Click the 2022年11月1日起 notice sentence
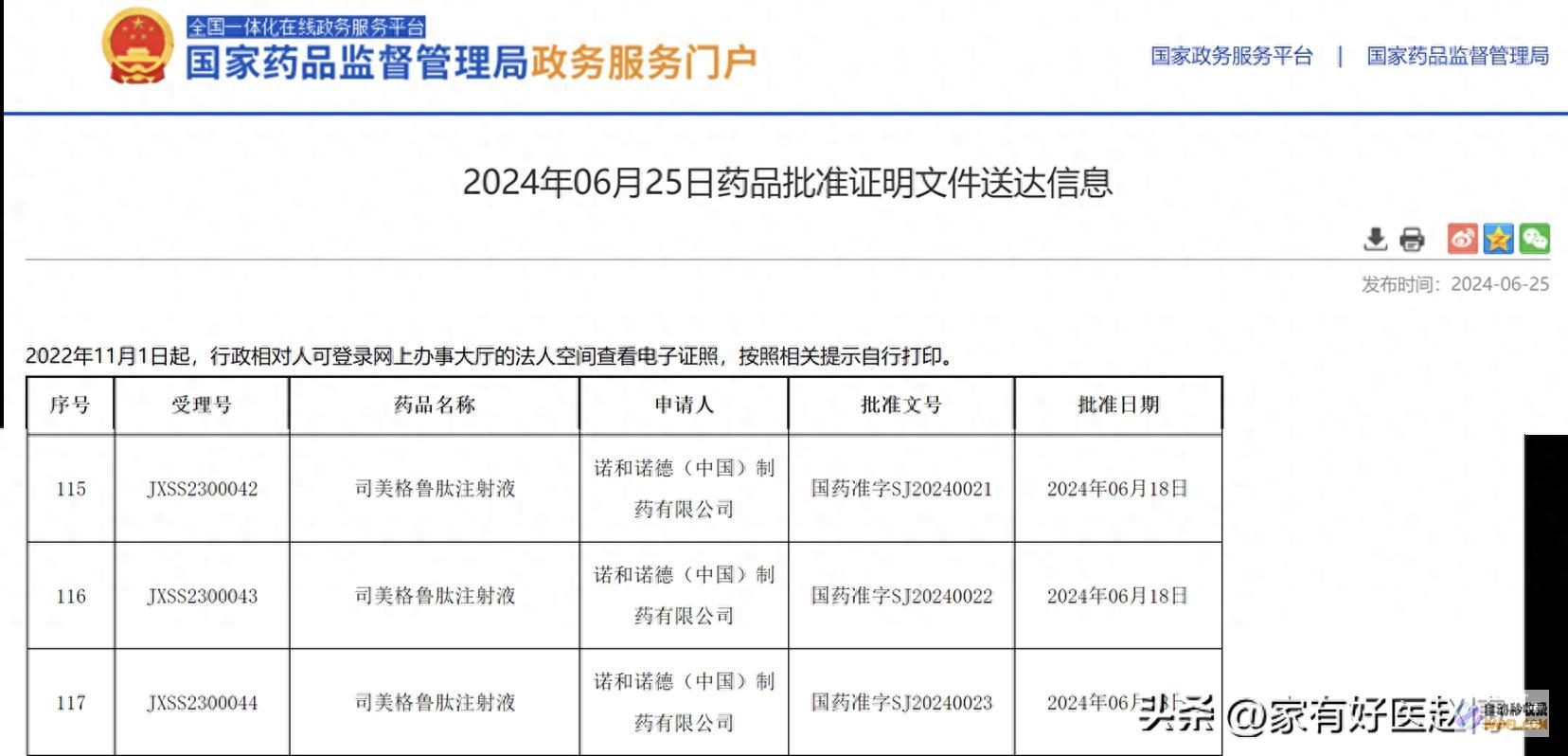Image resolution: width=1568 pixels, height=756 pixels. click(491, 356)
